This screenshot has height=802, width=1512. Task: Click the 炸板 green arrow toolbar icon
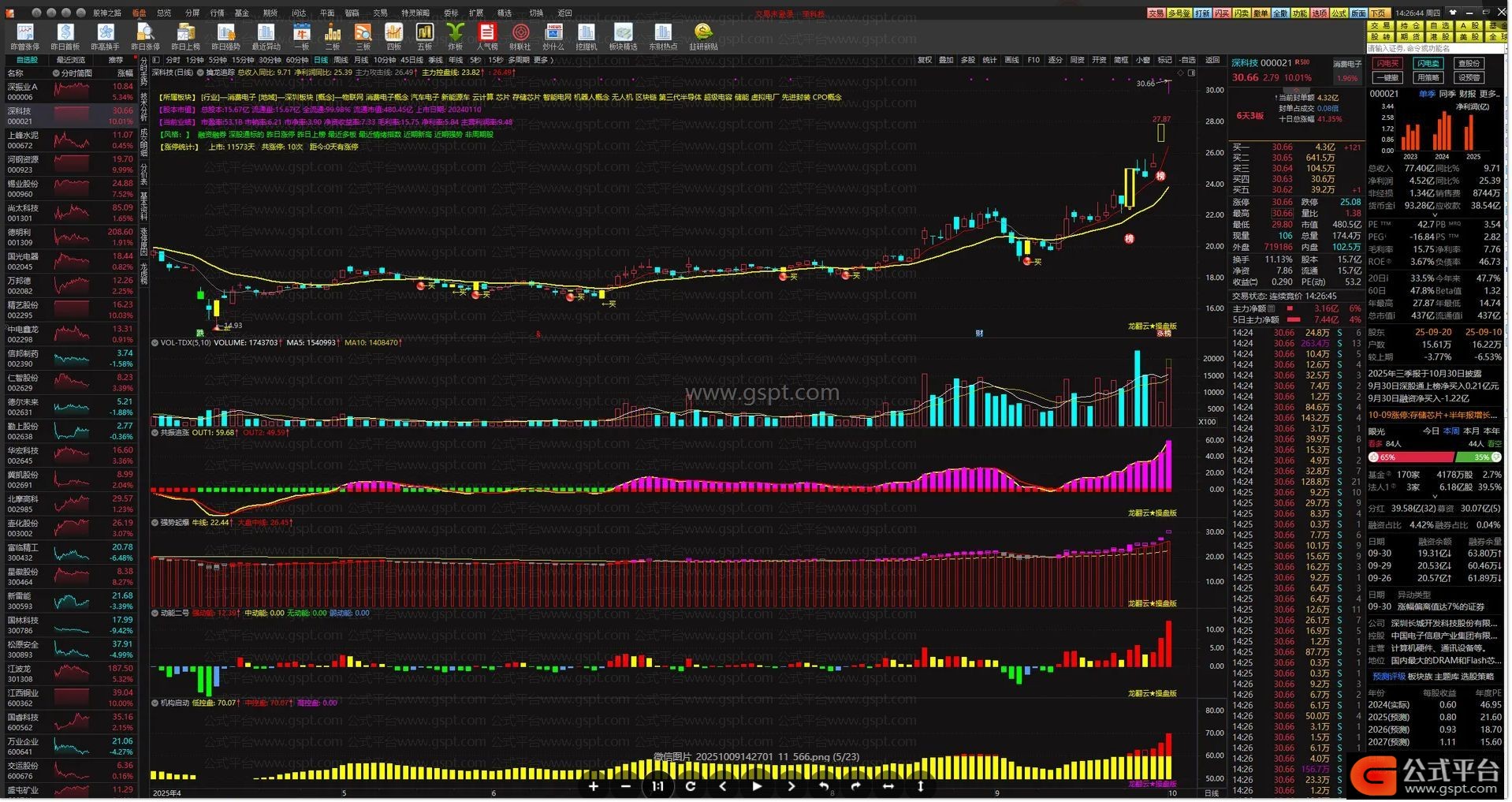tap(455, 35)
